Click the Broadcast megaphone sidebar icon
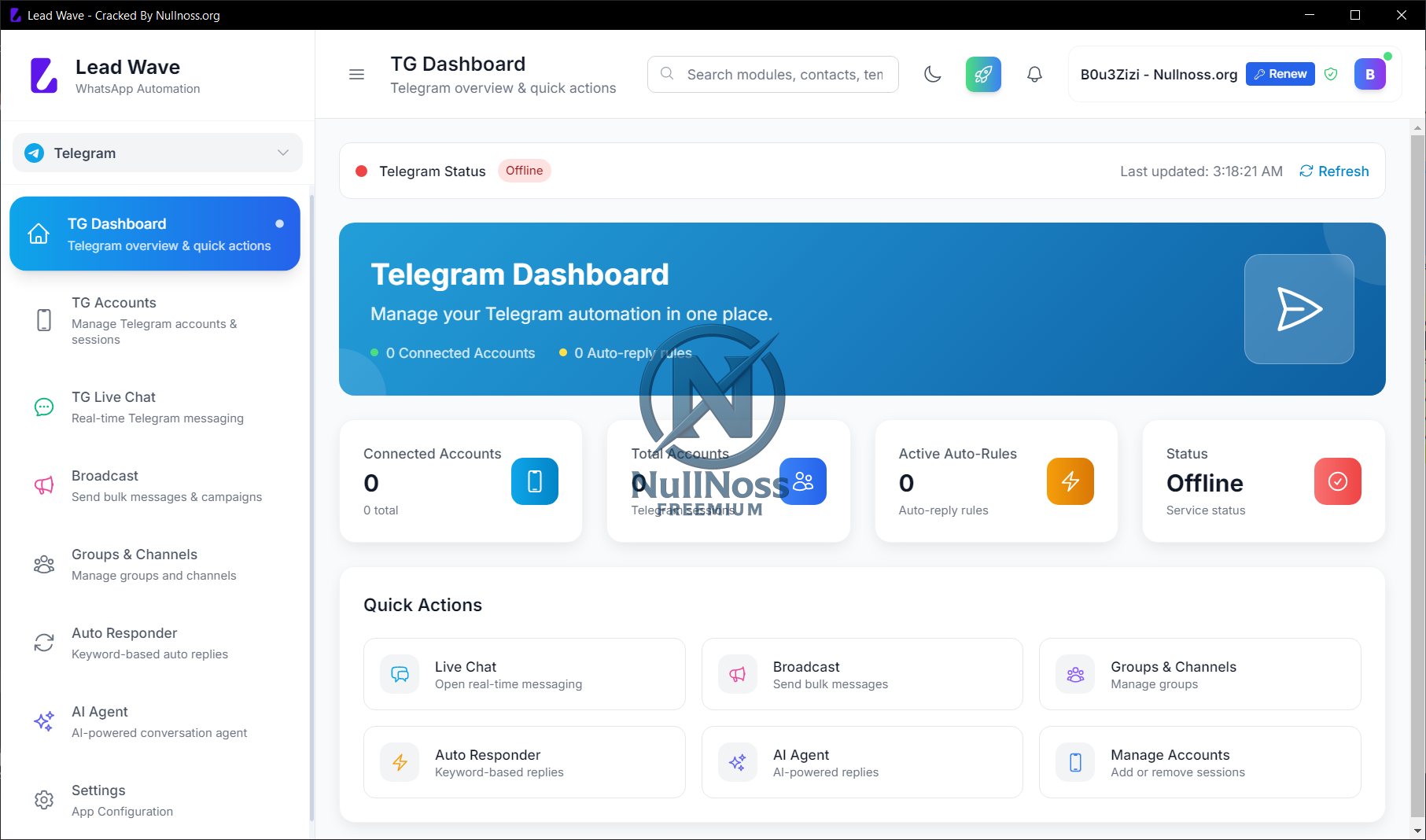The image size is (1426, 840). click(x=44, y=485)
